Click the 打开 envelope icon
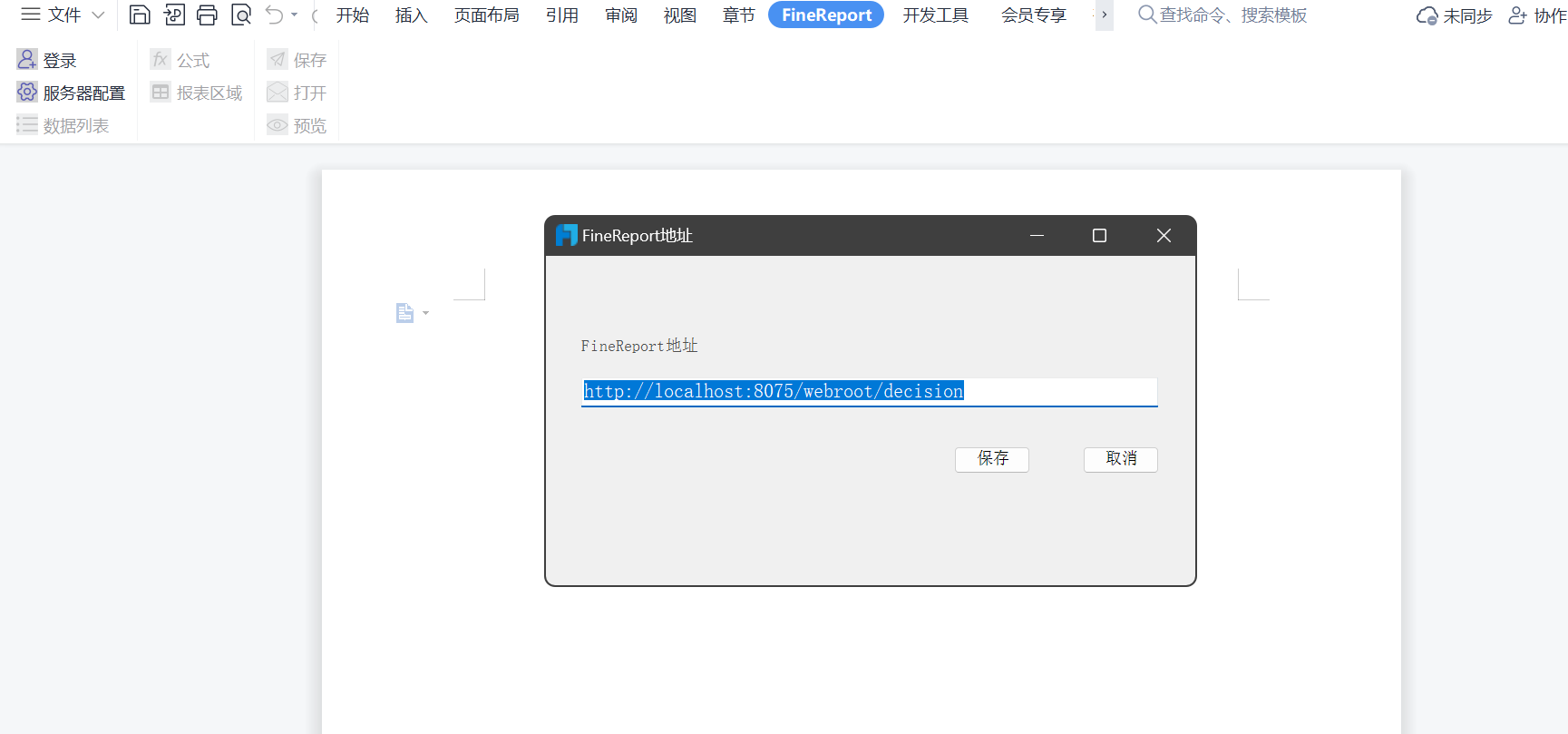1568x734 pixels. [278, 93]
